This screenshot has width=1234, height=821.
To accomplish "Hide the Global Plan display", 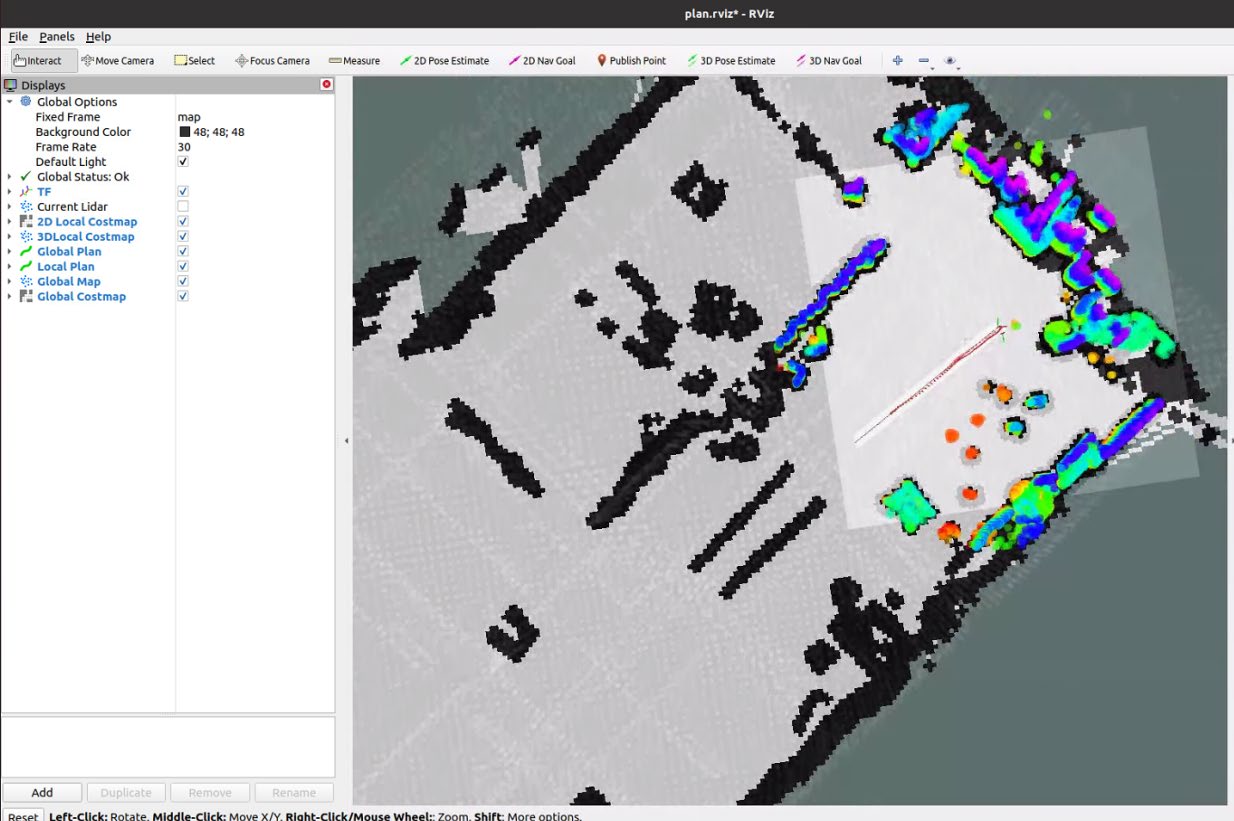I will 183,252.
